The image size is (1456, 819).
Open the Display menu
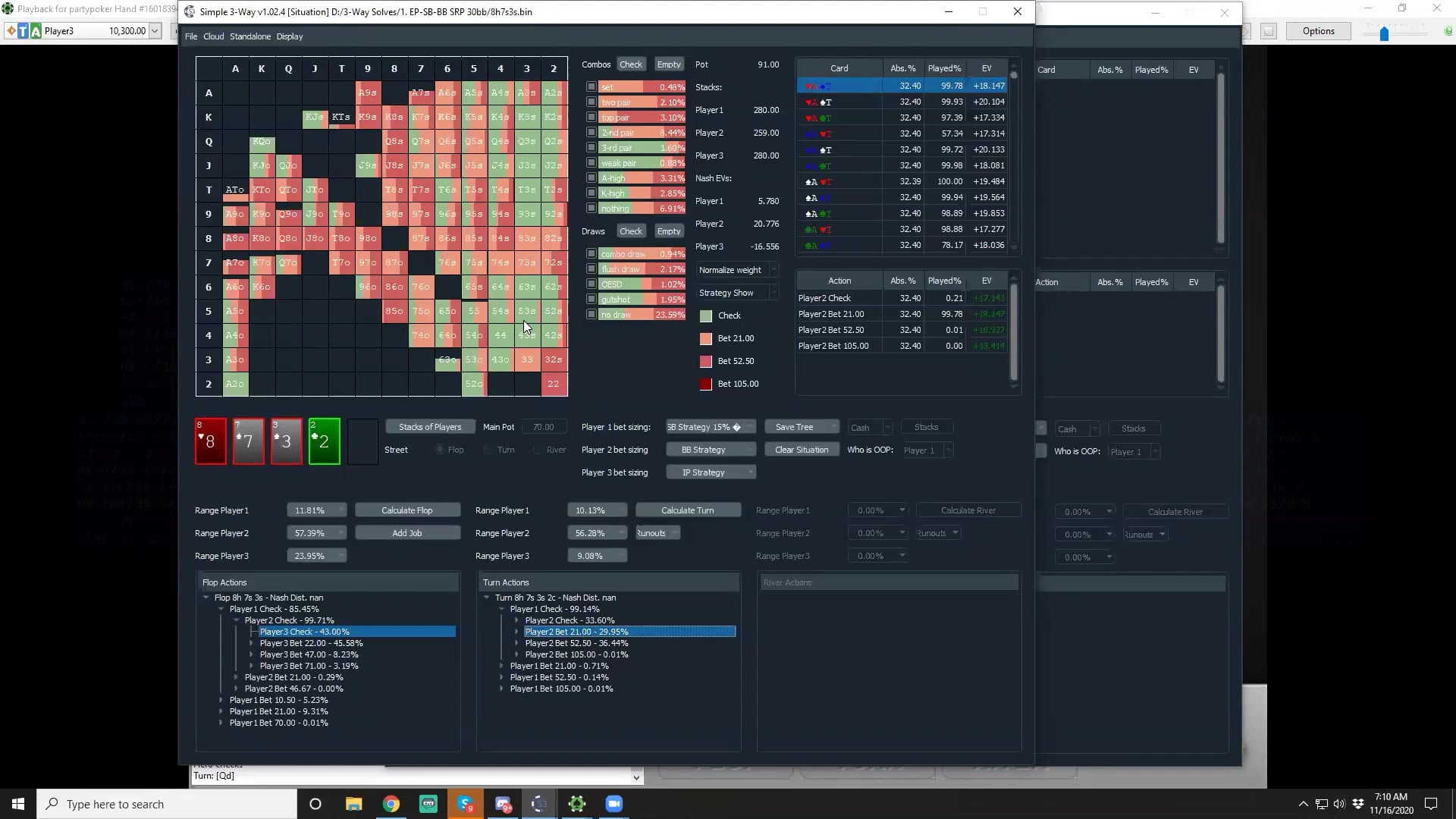(x=289, y=36)
